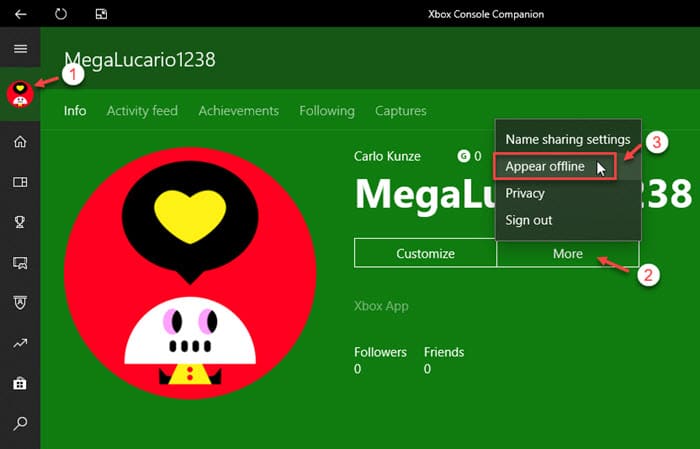The width and height of the screenshot is (700, 449).
Task: Click the large profile avatar picture
Action: click(x=190, y=273)
